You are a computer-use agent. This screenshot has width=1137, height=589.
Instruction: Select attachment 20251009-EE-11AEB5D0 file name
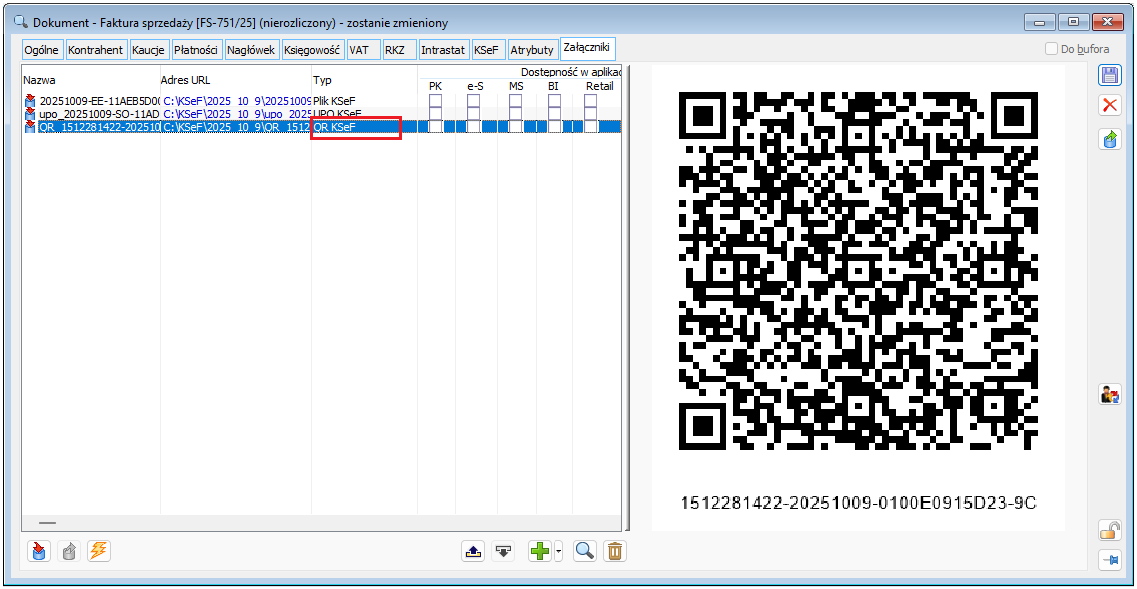(99, 101)
